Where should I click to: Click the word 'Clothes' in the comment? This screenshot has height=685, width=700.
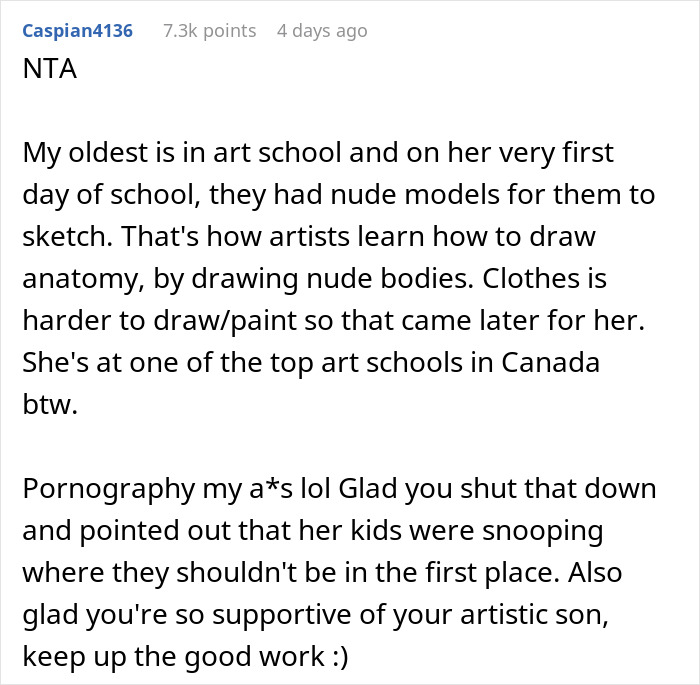pyautogui.click(x=554, y=278)
